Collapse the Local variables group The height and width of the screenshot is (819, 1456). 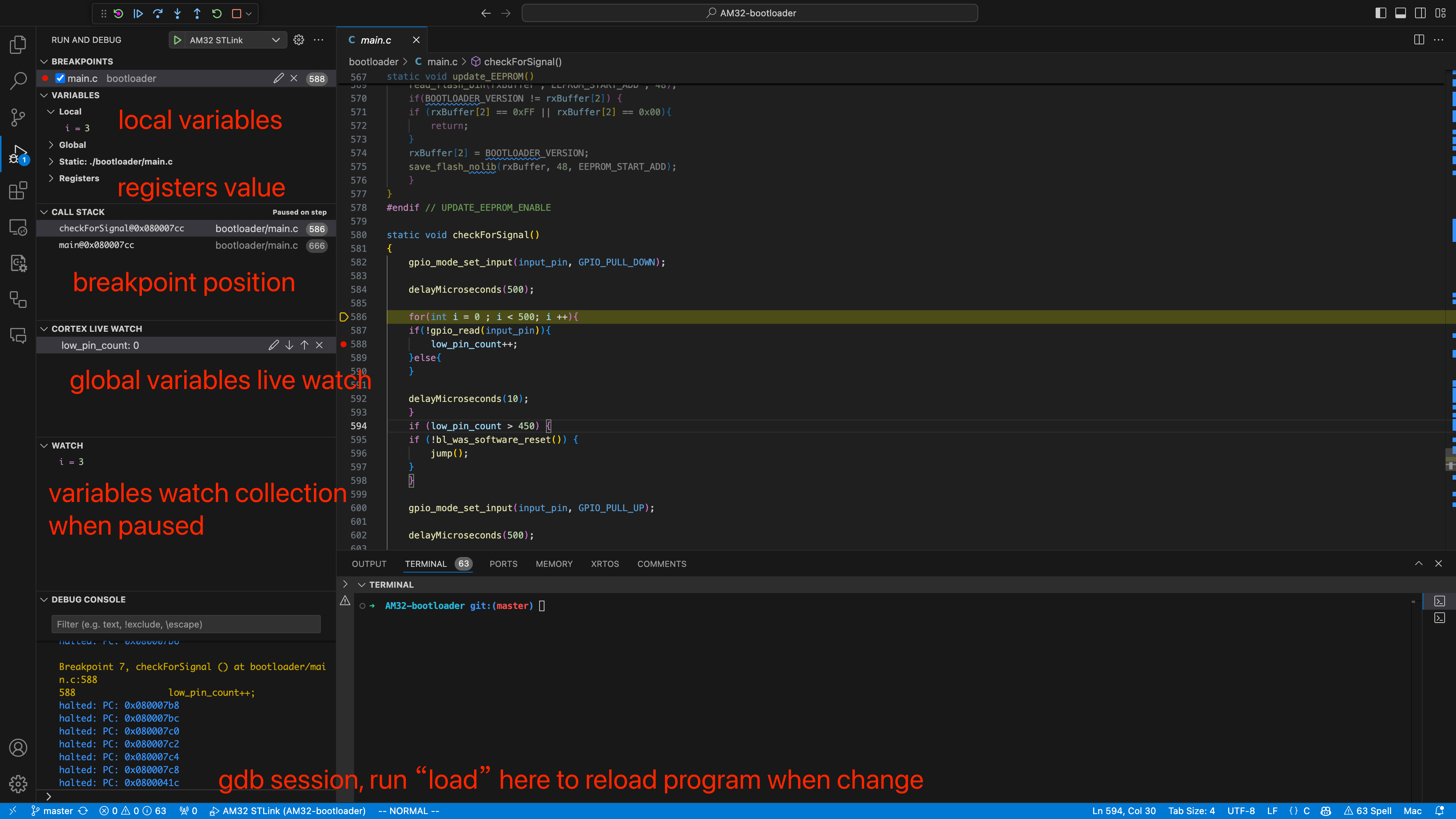coord(52,112)
